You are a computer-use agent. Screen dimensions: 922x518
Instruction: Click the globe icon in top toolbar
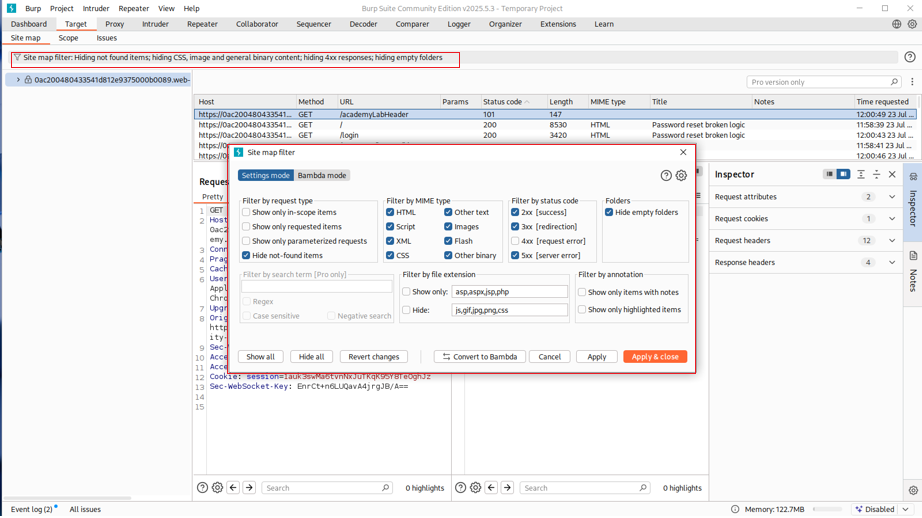tap(897, 24)
